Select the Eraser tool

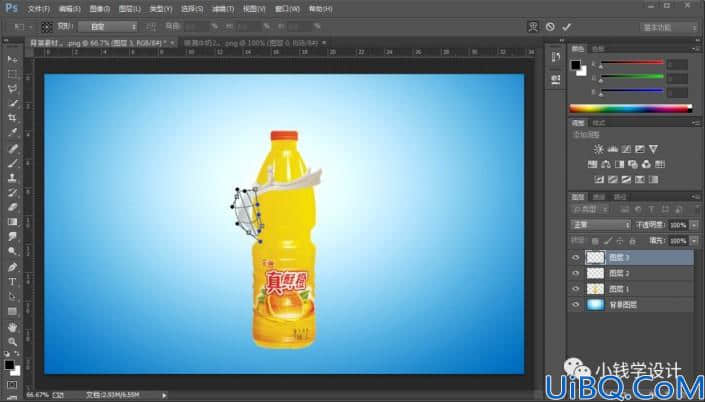pyautogui.click(x=12, y=207)
